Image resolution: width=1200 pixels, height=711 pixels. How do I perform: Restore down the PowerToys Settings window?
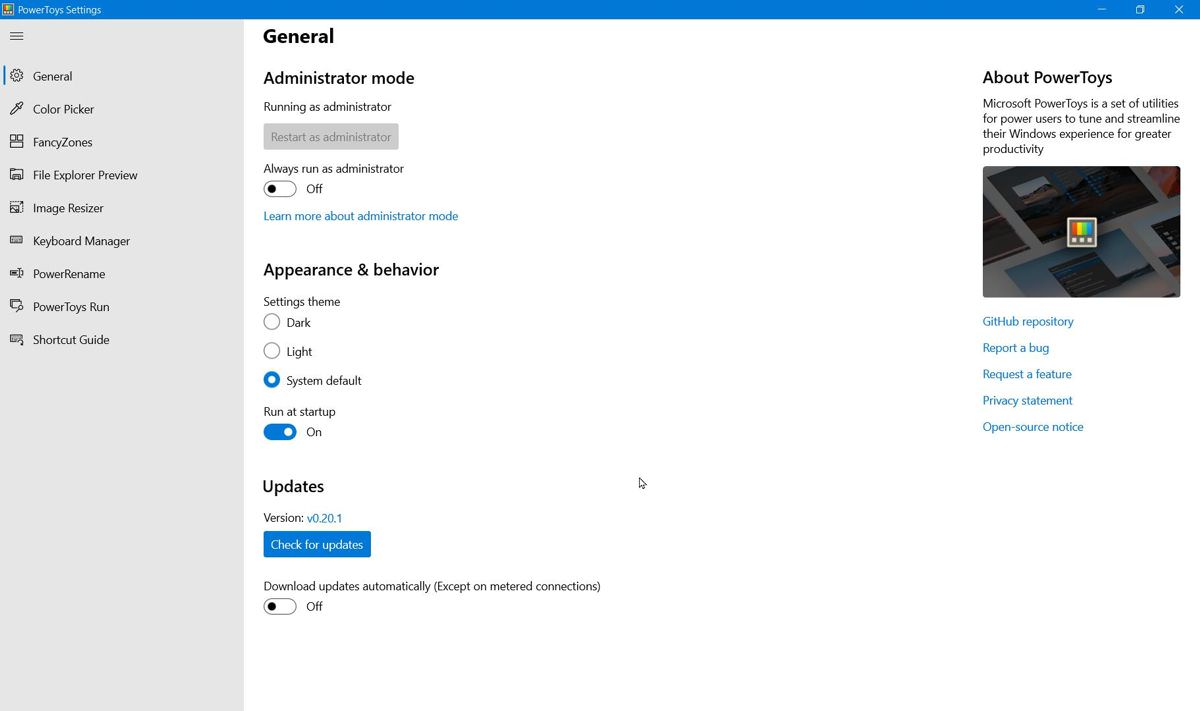tap(1140, 9)
